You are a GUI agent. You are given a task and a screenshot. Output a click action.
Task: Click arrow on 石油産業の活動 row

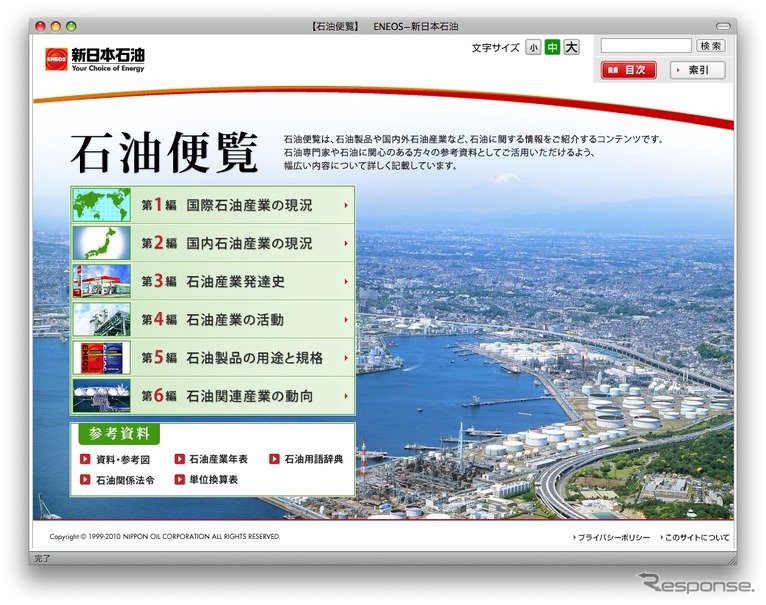(346, 320)
